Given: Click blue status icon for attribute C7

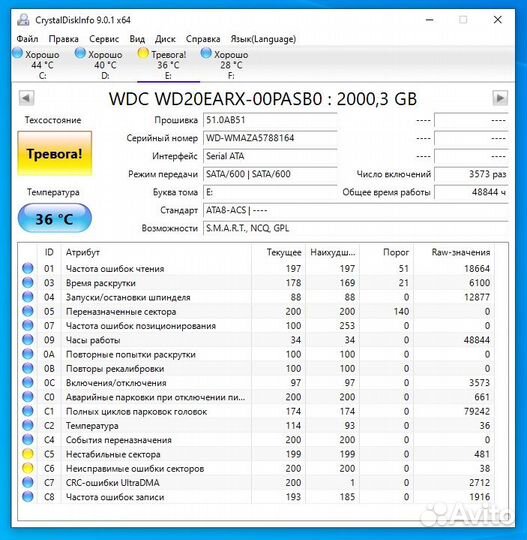Looking at the screenshot, I should coord(28,483).
